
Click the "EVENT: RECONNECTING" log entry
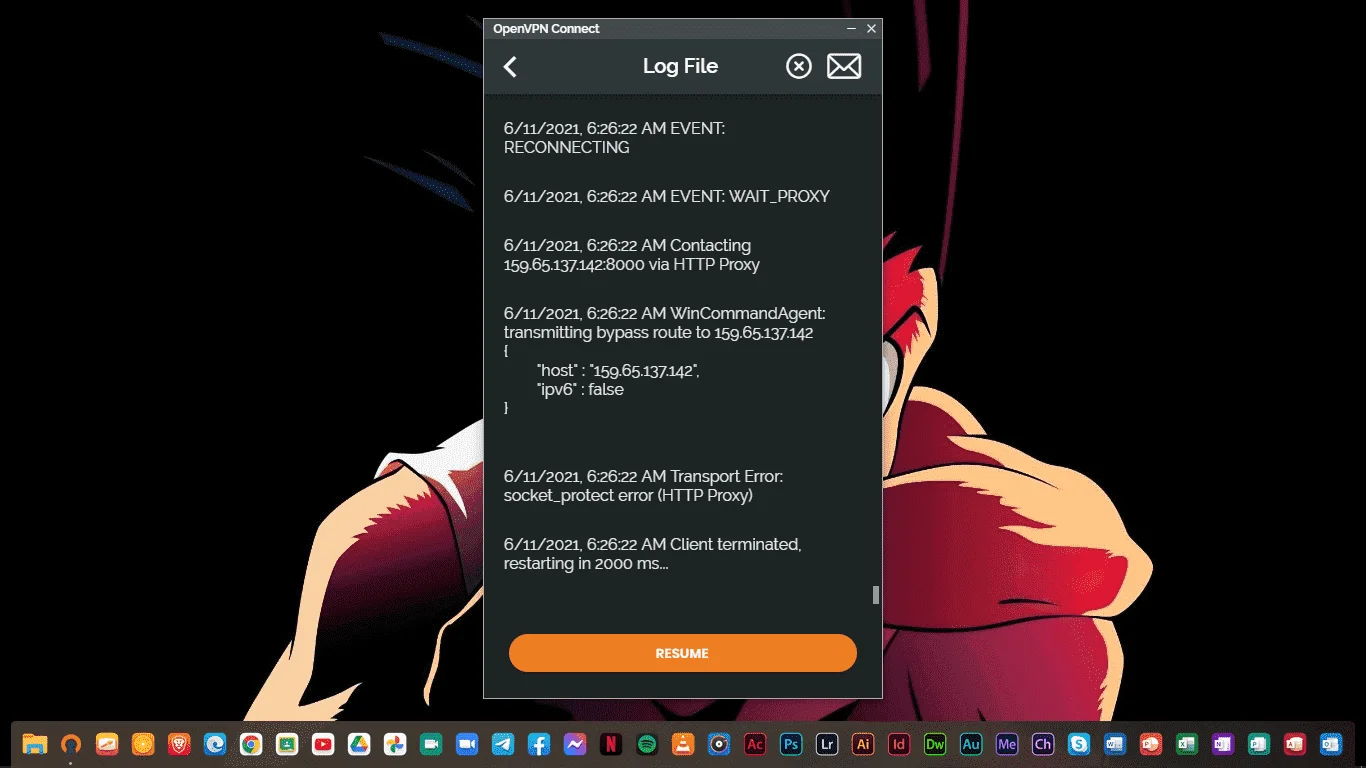[614, 138]
